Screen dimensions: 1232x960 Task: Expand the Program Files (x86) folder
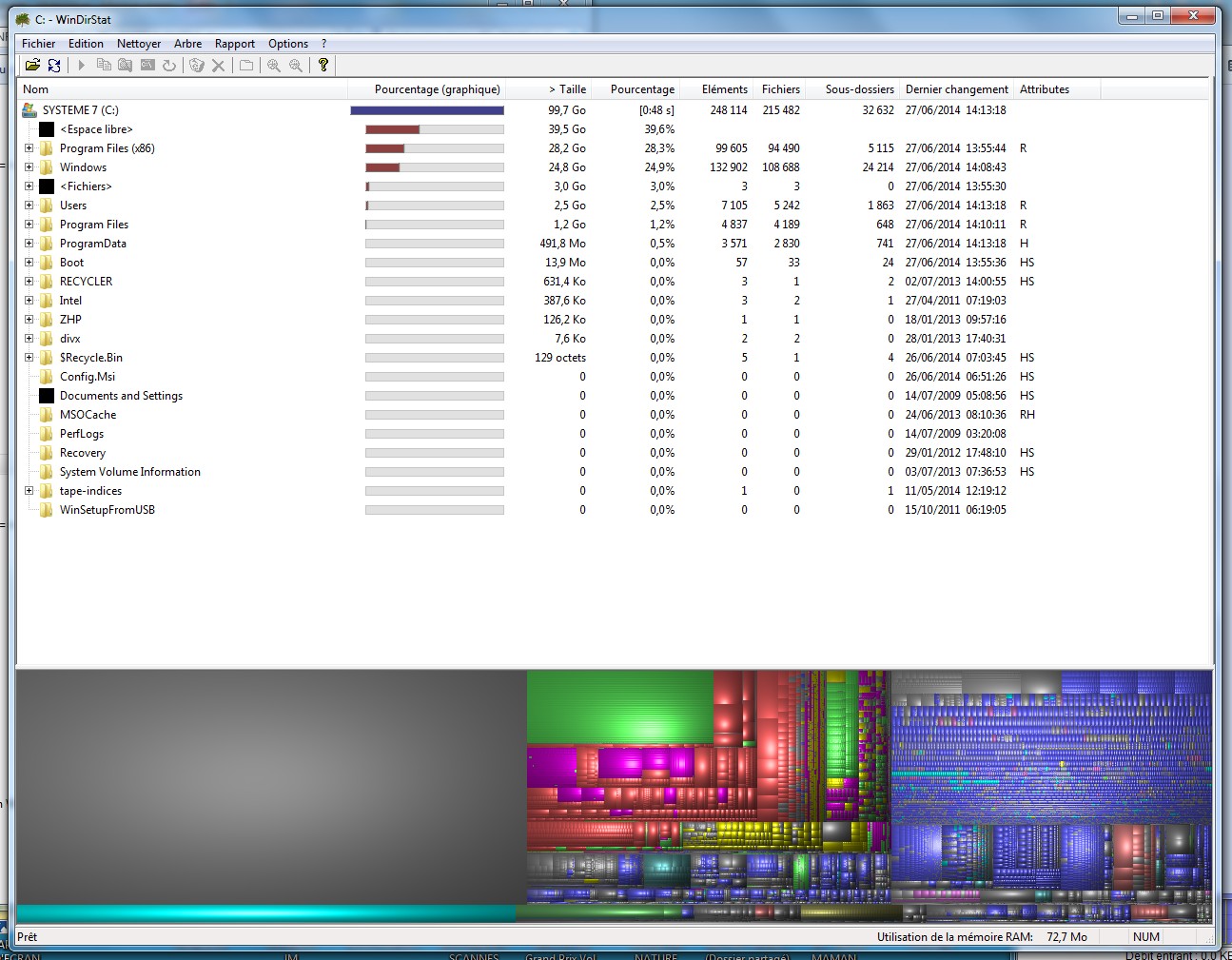pyautogui.click(x=29, y=148)
